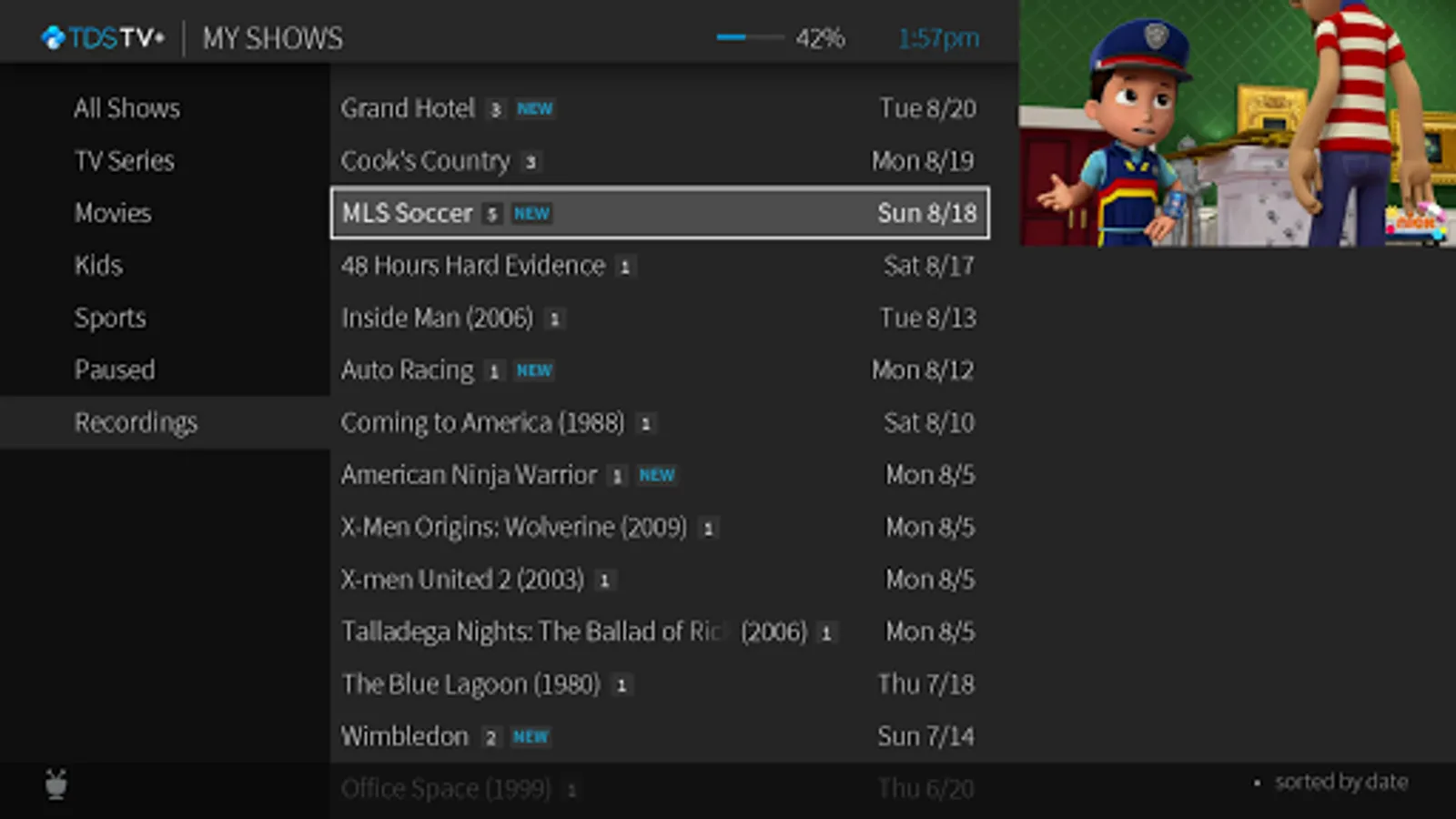Click the disk space usage bar
This screenshot has width=1456, height=819.
pyautogui.click(x=750, y=38)
